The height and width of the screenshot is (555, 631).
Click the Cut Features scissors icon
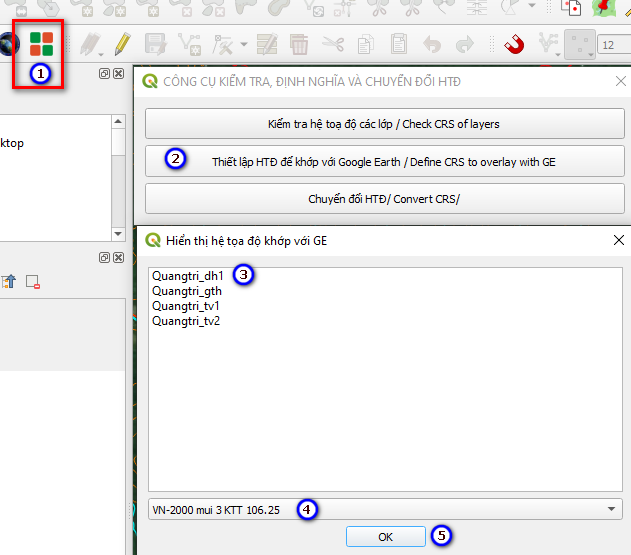pyautogui.click(x=333, y=44)
